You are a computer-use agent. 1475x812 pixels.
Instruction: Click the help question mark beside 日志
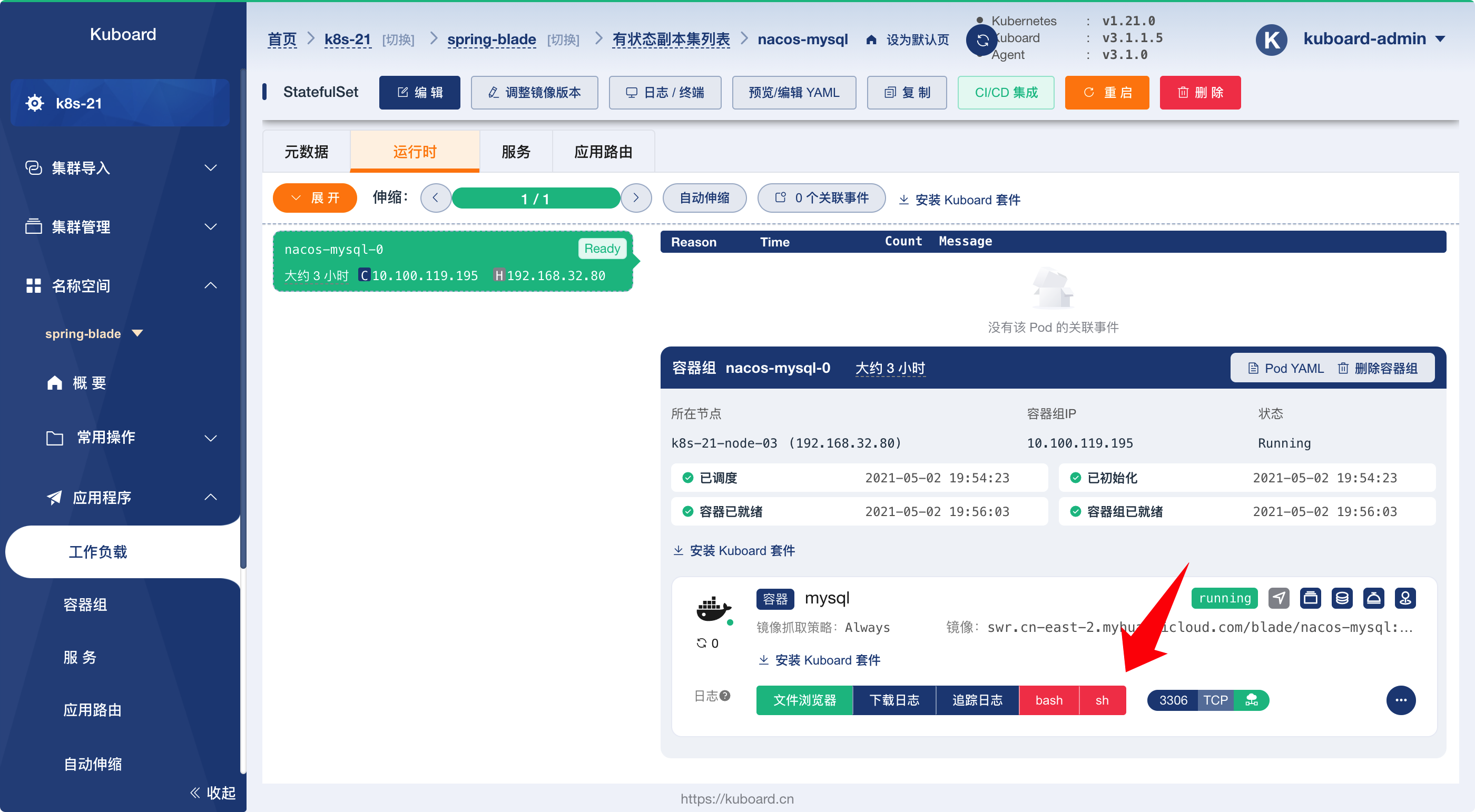pos(725,695)
